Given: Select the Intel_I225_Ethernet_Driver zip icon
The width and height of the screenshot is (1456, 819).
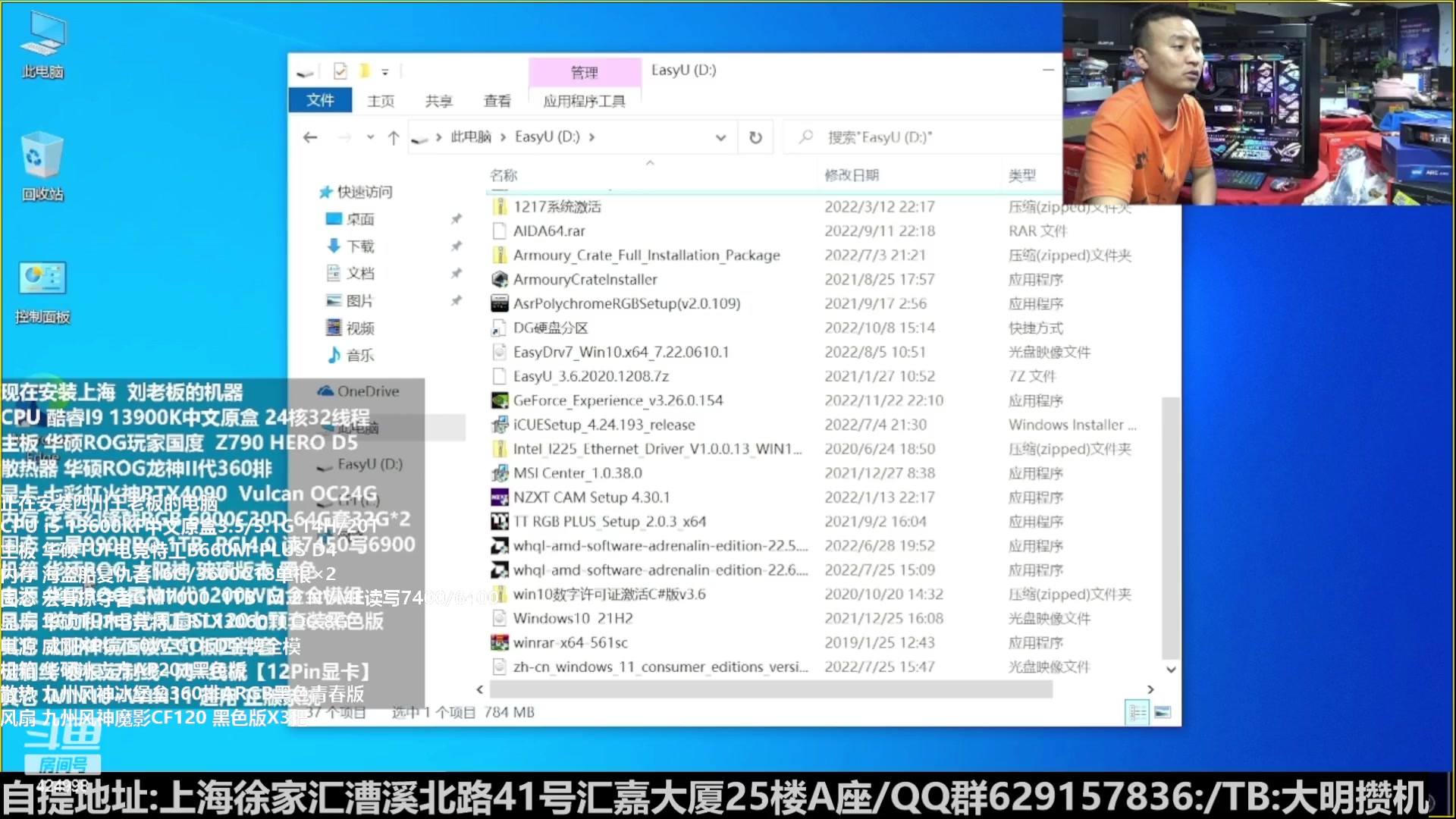Looking at the screenshot, I should point(499,449).
